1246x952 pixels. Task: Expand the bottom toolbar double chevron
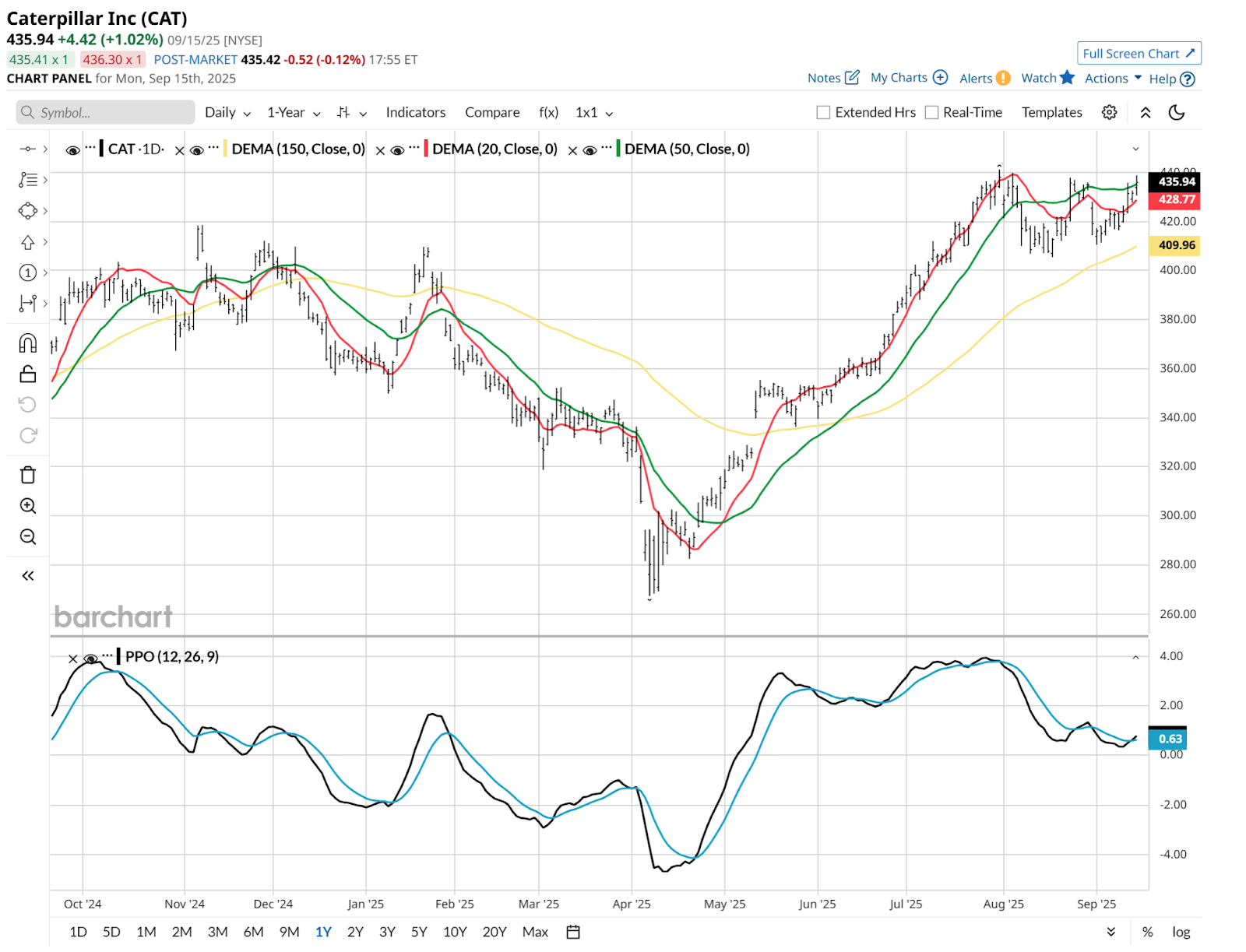coord(1111,932)
